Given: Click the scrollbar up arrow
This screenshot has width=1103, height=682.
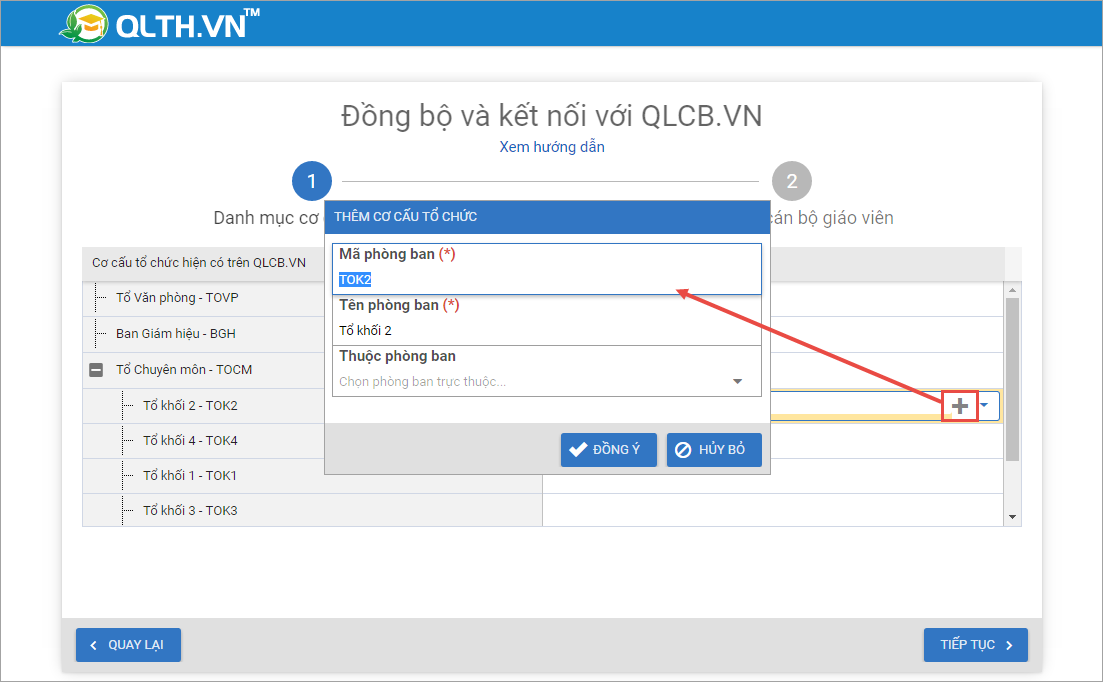Looking at the screenshot, I should coord(1012,290).
